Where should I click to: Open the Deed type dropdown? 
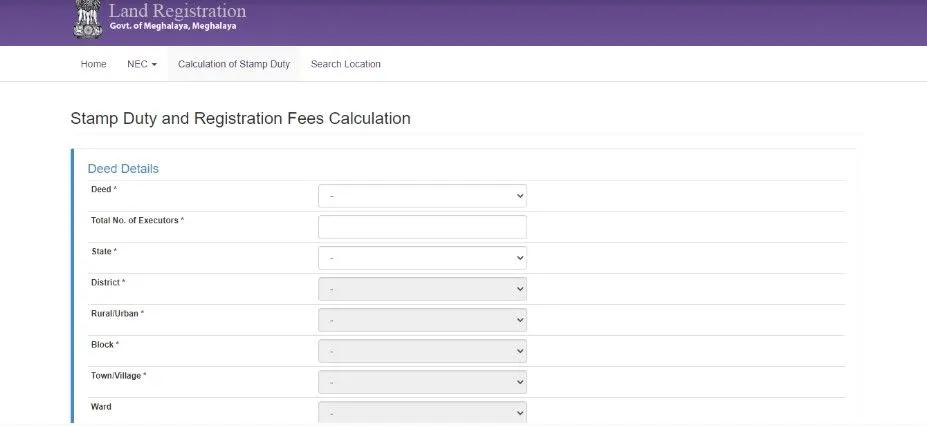421,196
